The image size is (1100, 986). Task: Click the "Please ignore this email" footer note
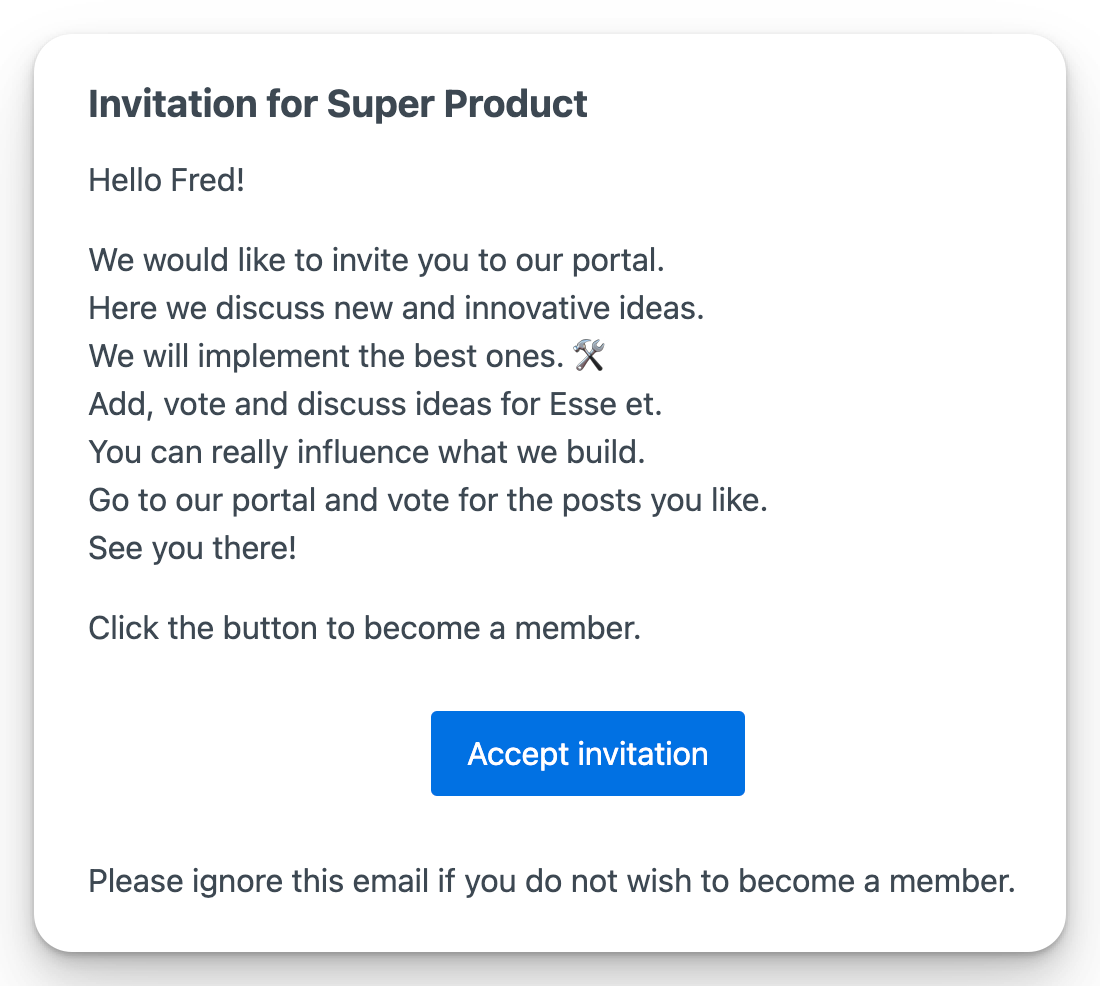tap(551, 882)
